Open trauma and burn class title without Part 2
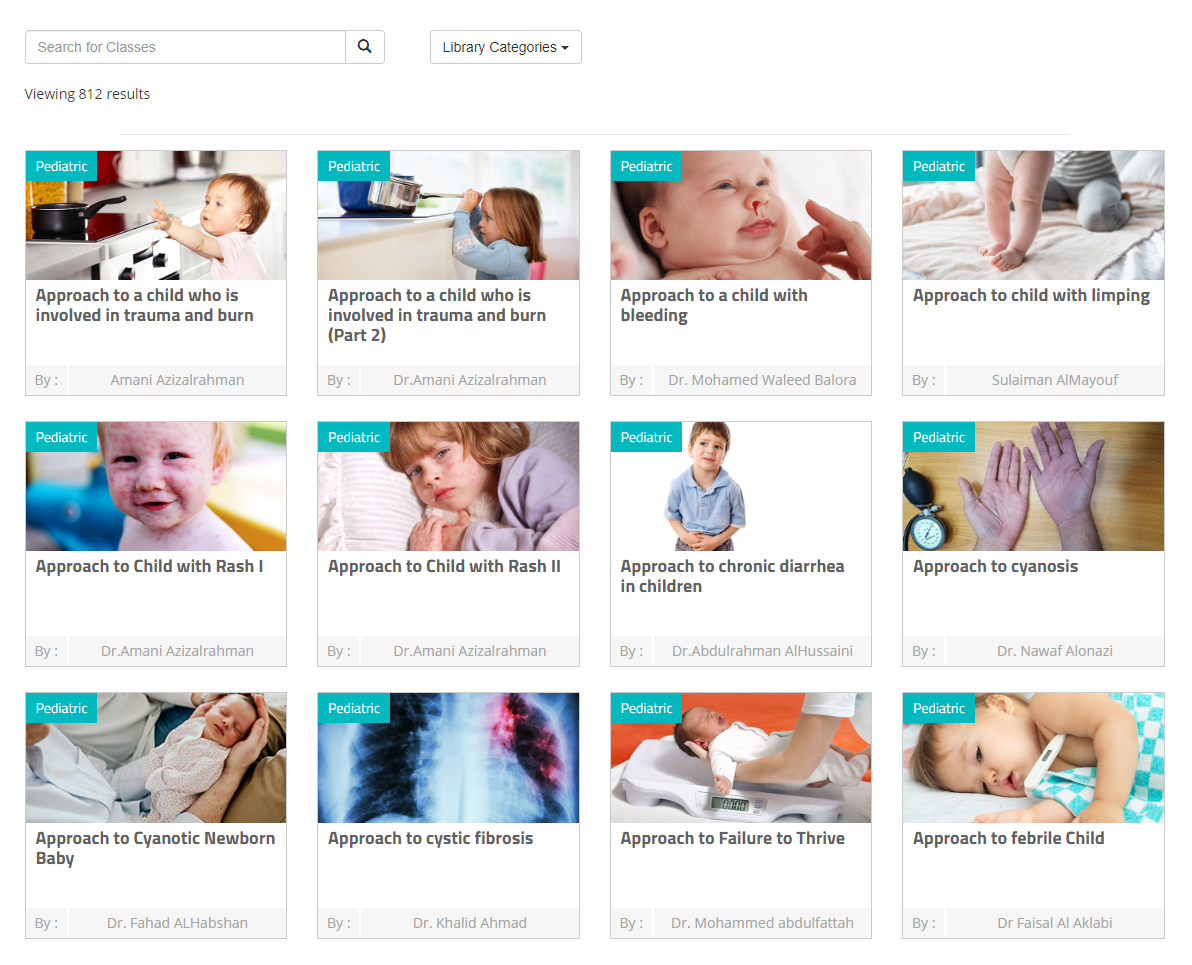1192x965 pixels. 144,305
